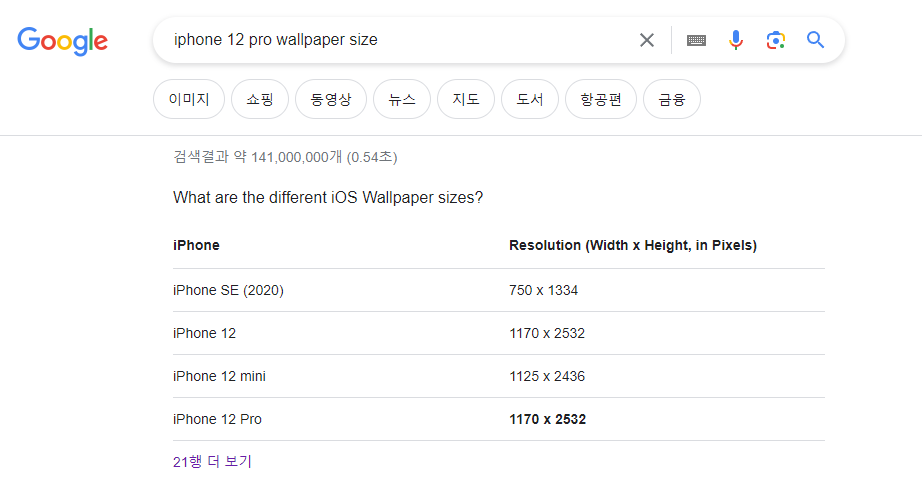Viewport: 922px width, 483px height.
Task: Click the iPhone 12 mini row label
Action: 219,376
